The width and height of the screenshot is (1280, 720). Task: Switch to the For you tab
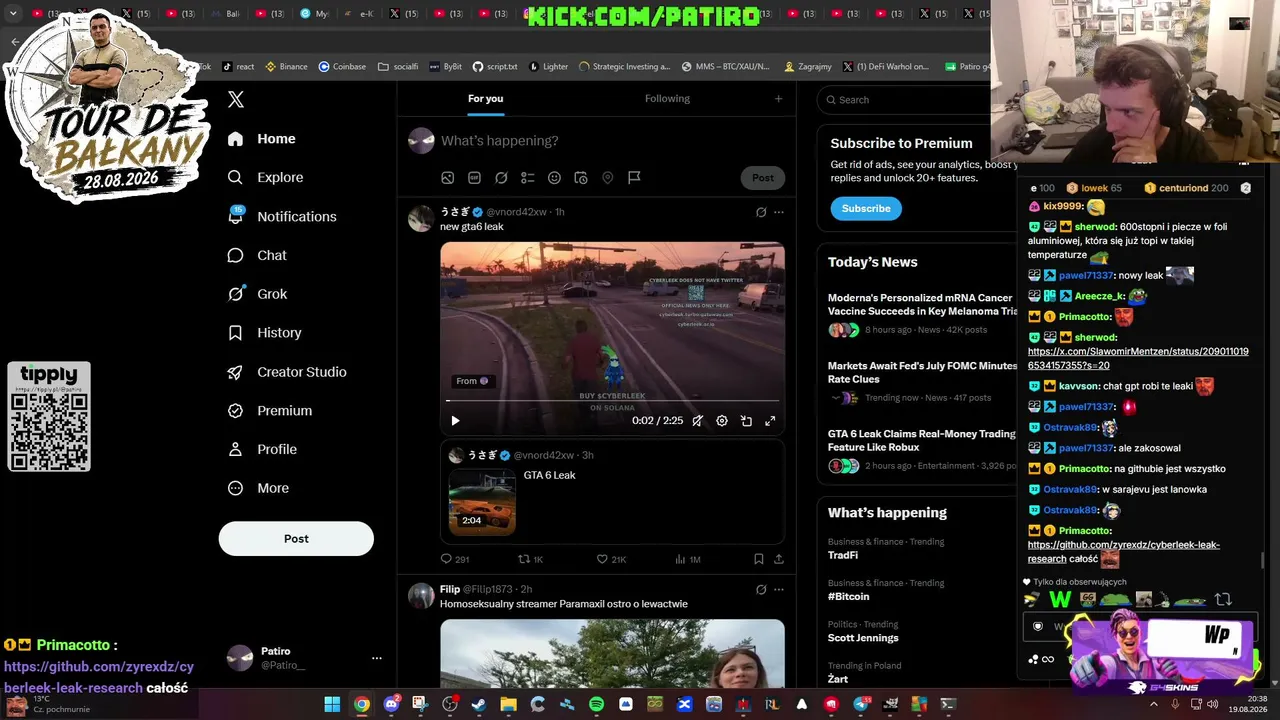pos(485,98)
